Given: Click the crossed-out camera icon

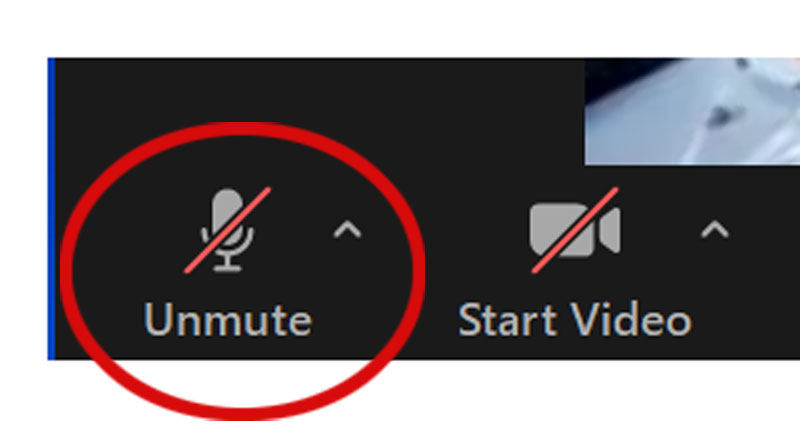Looking at the screenshot, I should (575, 230).
